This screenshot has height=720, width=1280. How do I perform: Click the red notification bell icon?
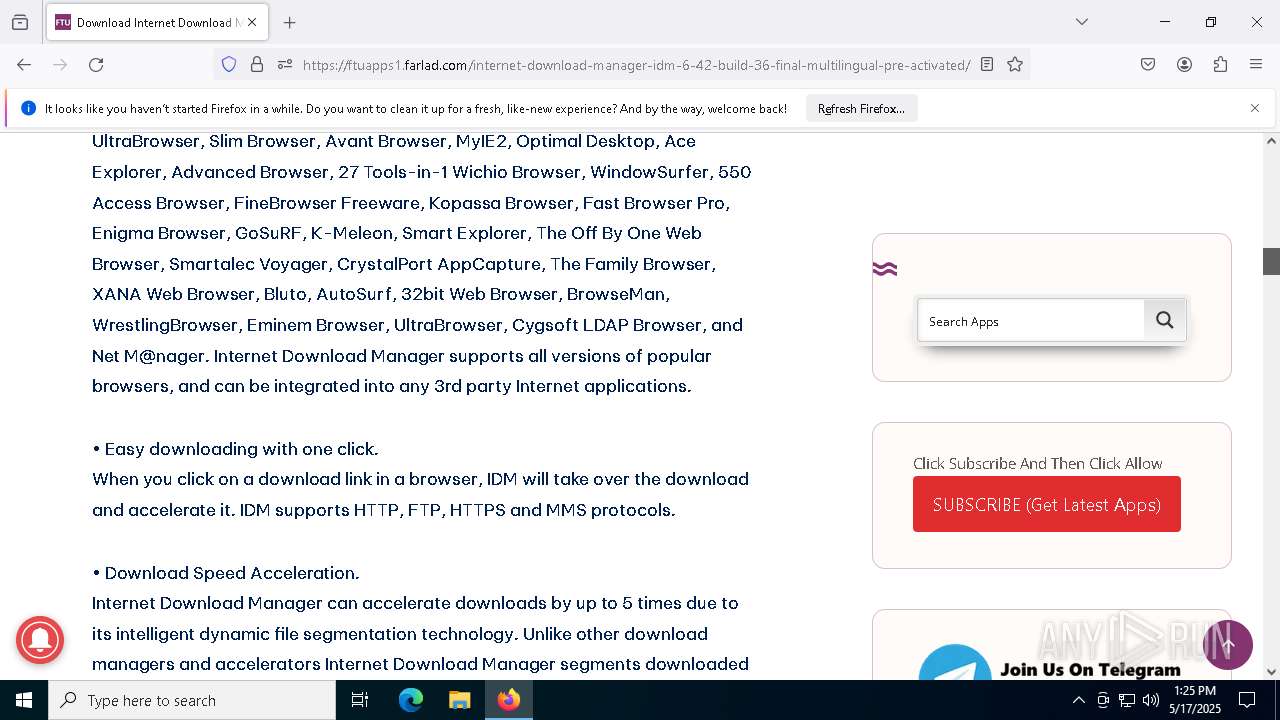coord(40,639)
